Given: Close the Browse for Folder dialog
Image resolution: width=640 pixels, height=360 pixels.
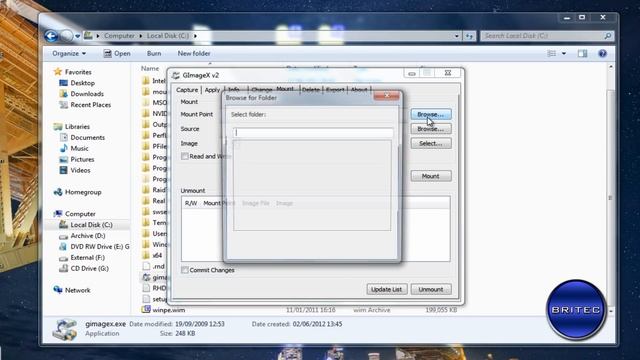Looking at the screenshot, I should 387,96.
